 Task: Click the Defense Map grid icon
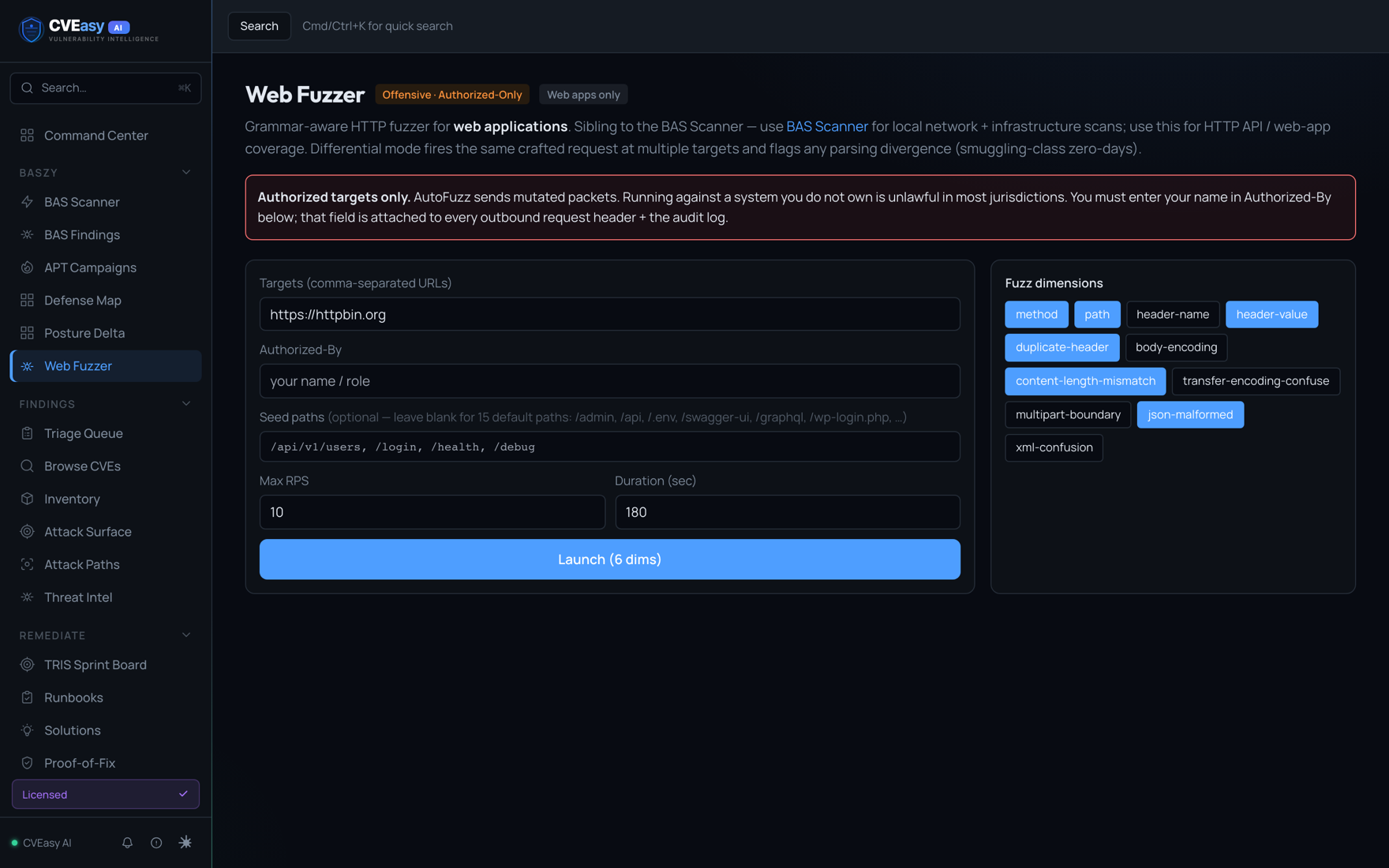coord(28,301)
